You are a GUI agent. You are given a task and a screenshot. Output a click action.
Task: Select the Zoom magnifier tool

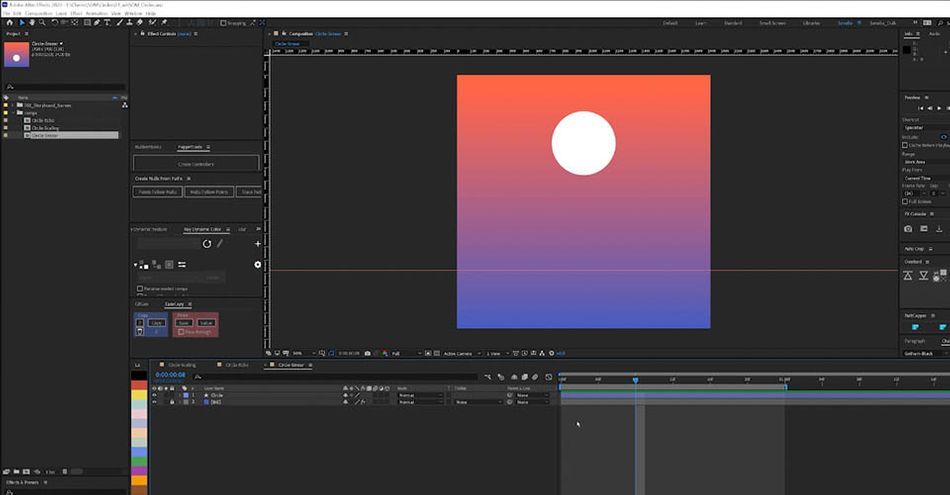(x=42, y=22)
